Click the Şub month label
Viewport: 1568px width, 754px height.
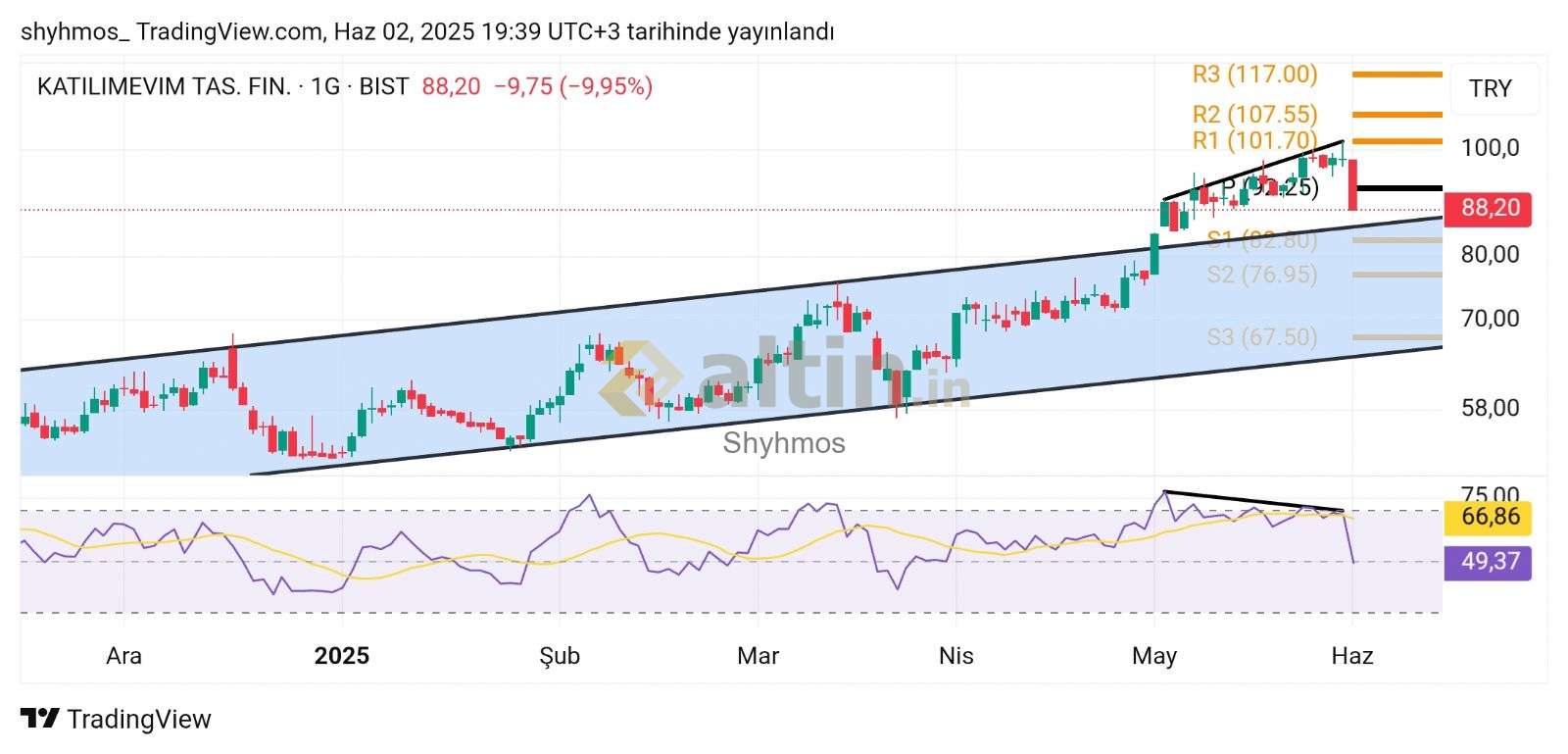(560, 656)
